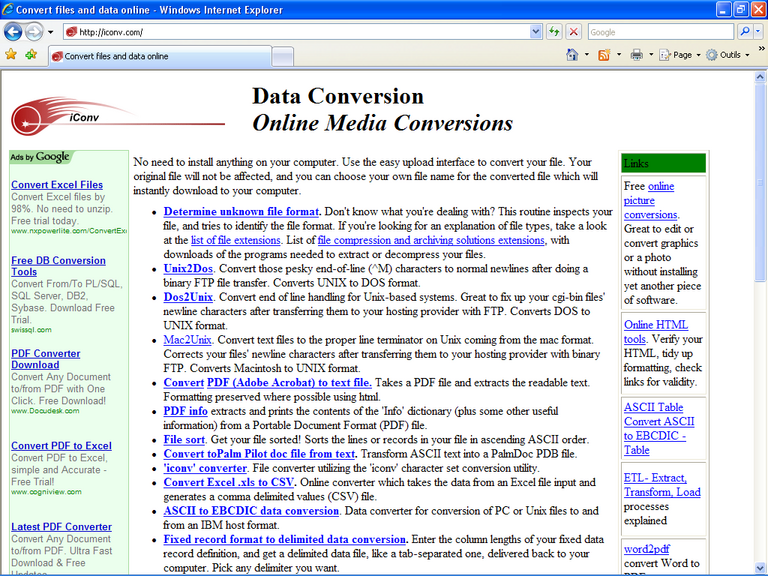
Task: Click the Internet Explorer title bar icon
Action: (8, 9)
